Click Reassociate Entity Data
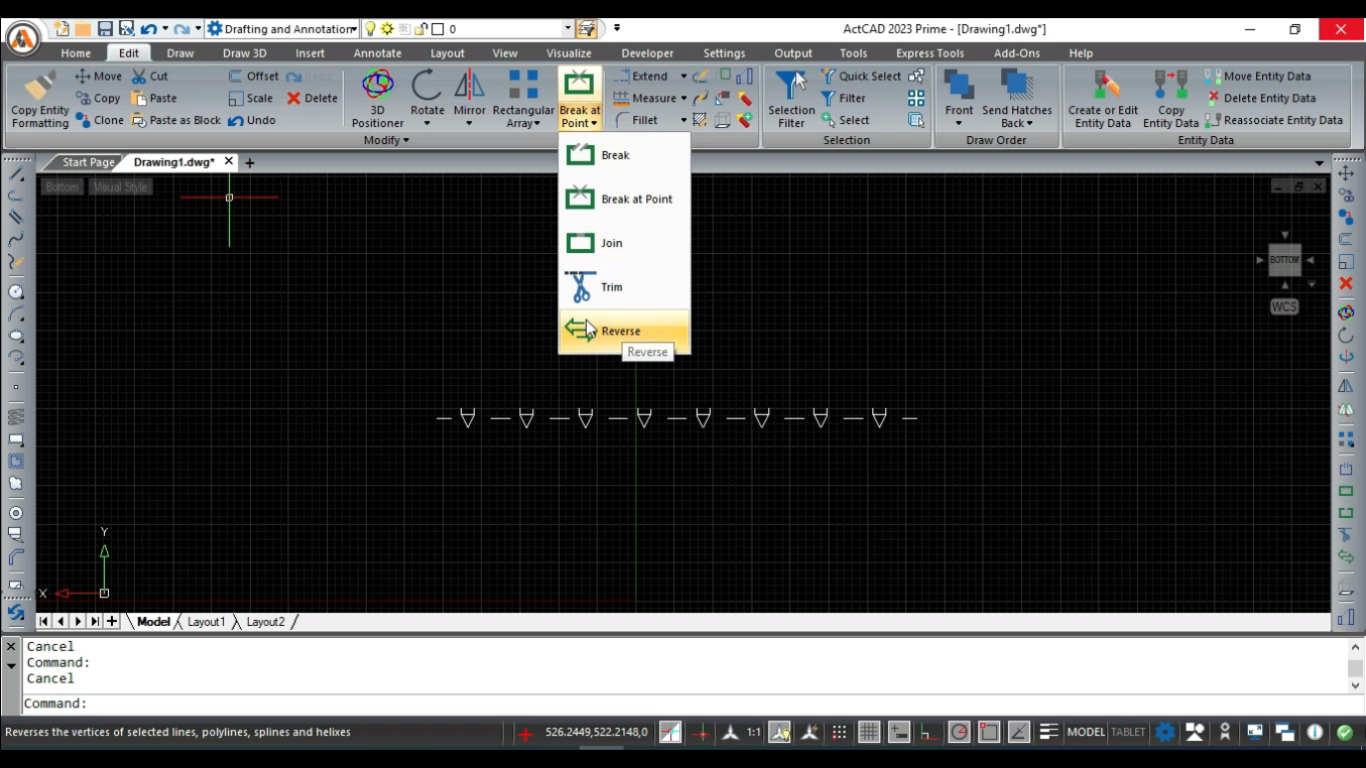The width and height of the screenshot is (1366, 768). pos(1274,120)
